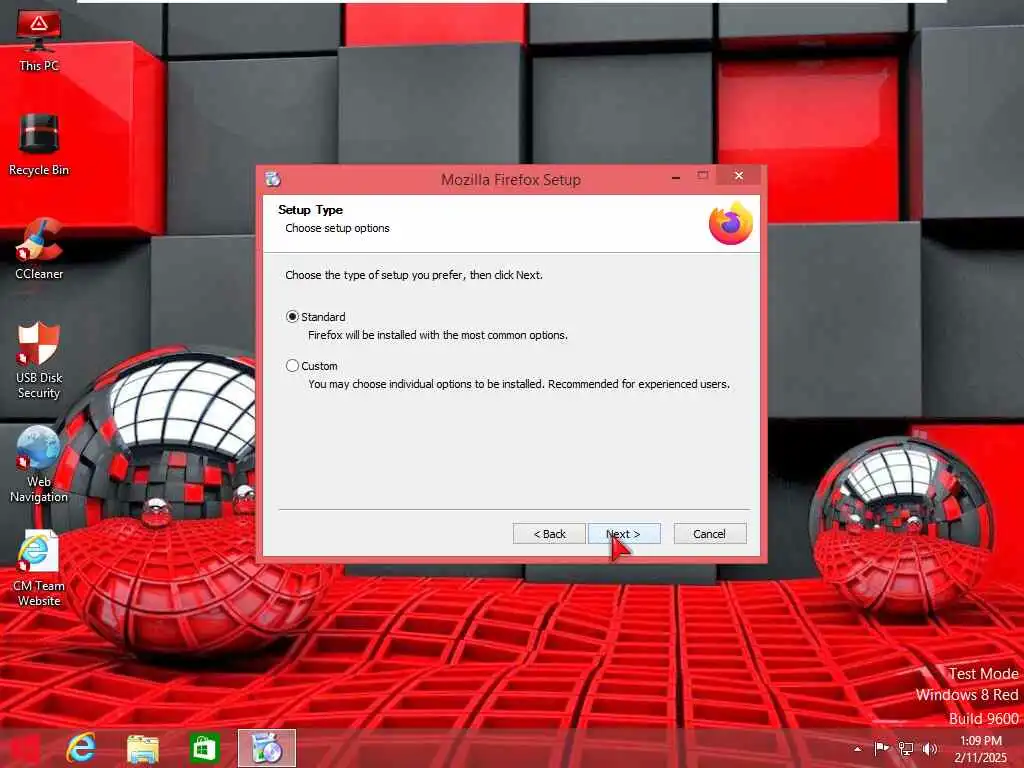The image size is (1024, 768).
Task: Minimize the Mozilla Firefox Setup window
Action: (676, 176)
